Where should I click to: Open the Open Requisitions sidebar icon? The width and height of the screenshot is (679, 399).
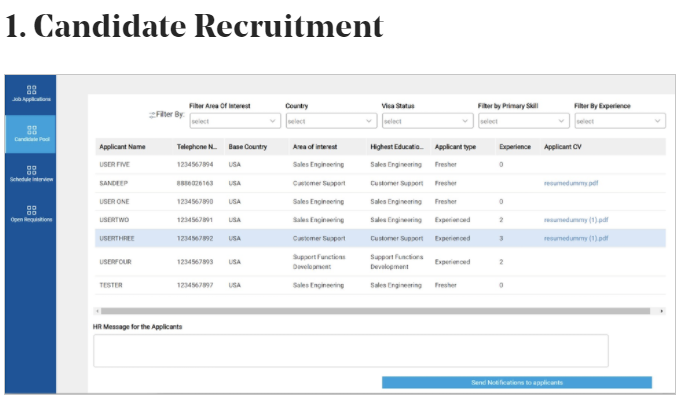pos(31,210)
